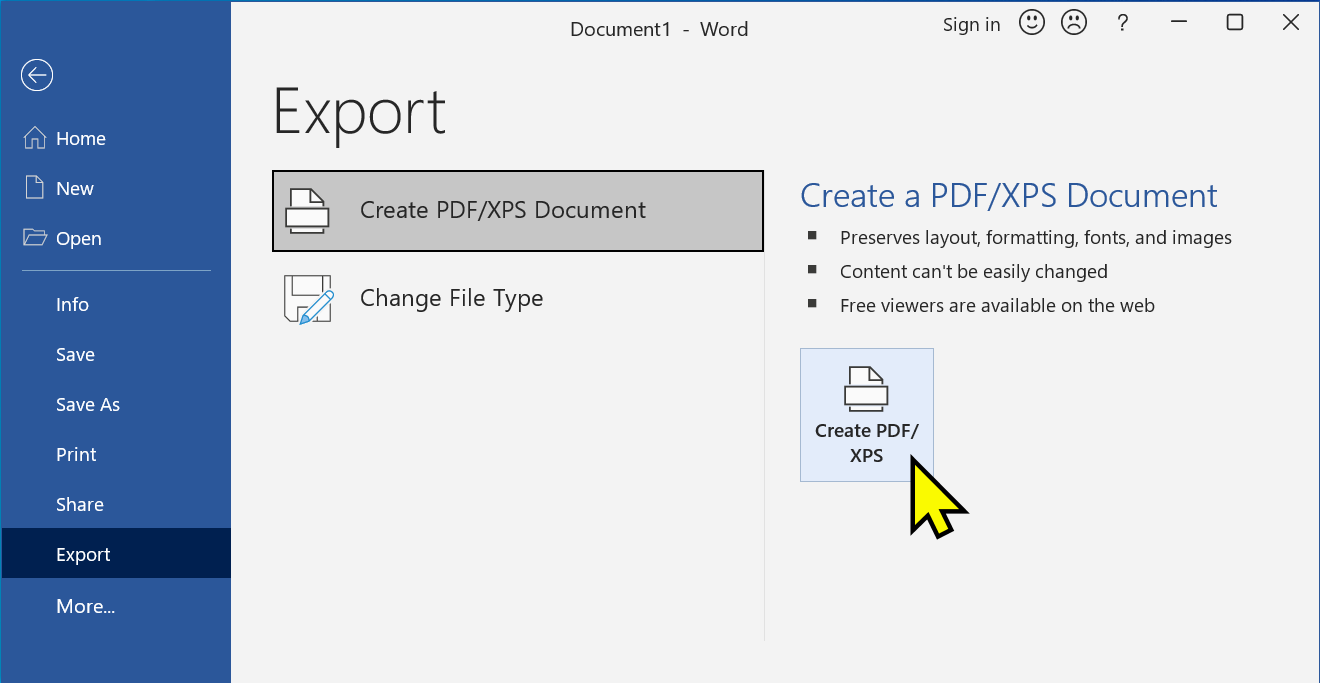This screenshot has width=1320, height=683.
Task: Click the 'Create a PDF/XPS Document' heading
Action: (1009, 195)
